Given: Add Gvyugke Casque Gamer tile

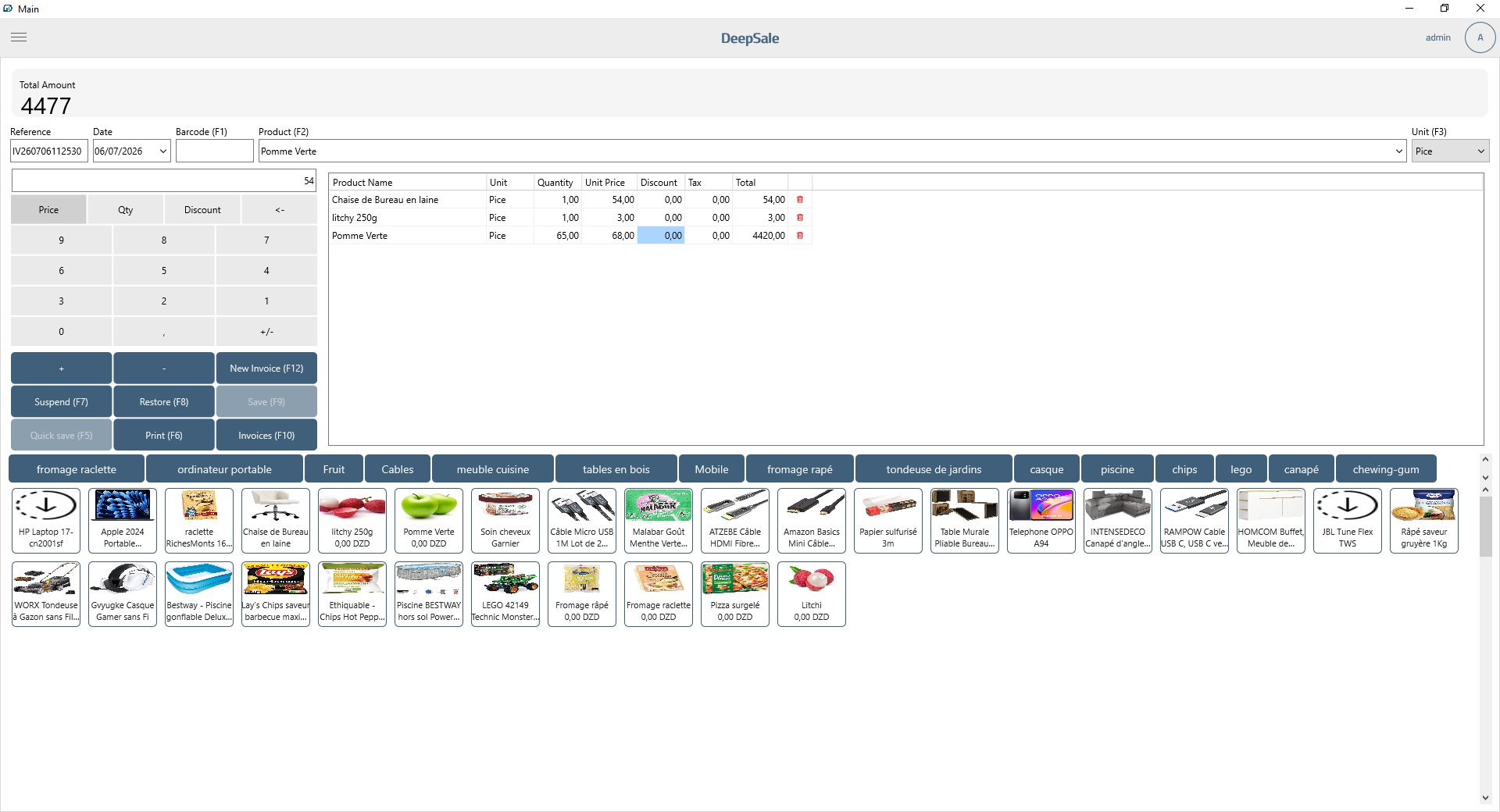Looking at the screenshot, I should coord(123,594).
